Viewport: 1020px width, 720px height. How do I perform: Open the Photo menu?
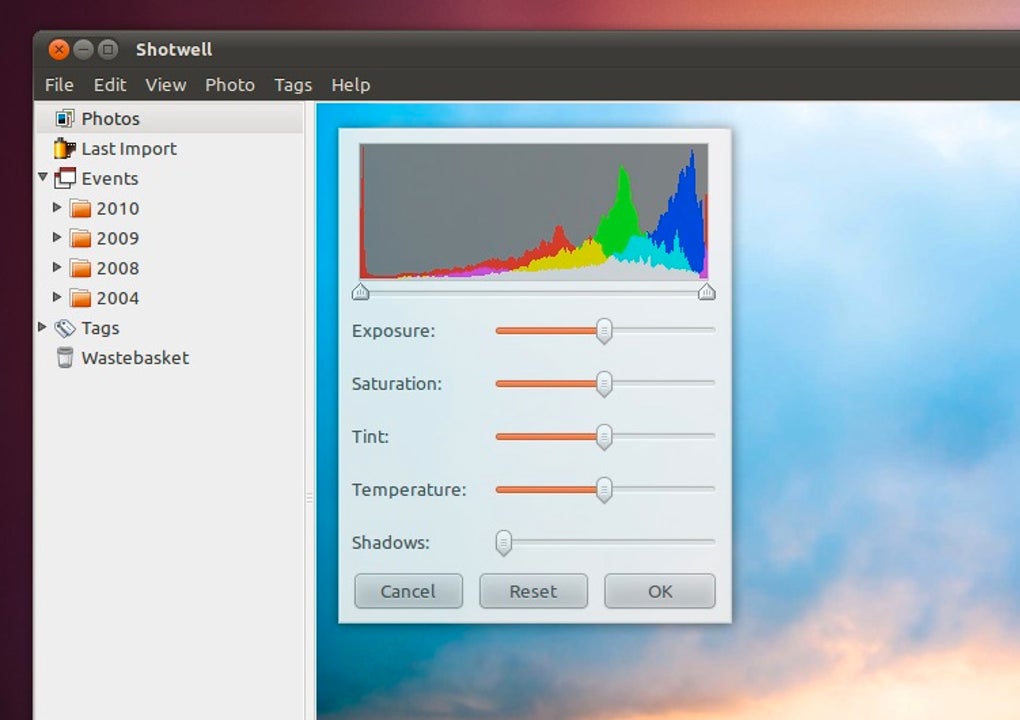230,85
